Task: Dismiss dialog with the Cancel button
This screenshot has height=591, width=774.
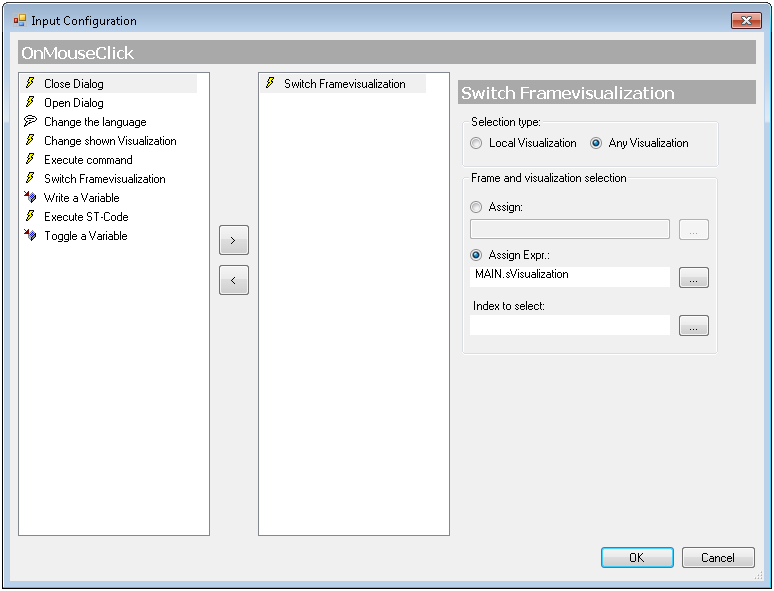Action: point(718,557)
